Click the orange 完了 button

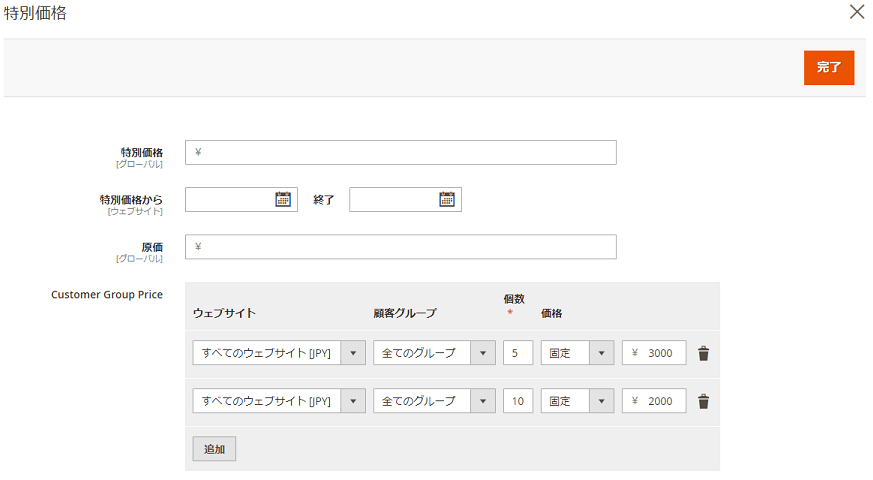click(x=828, y=68)
